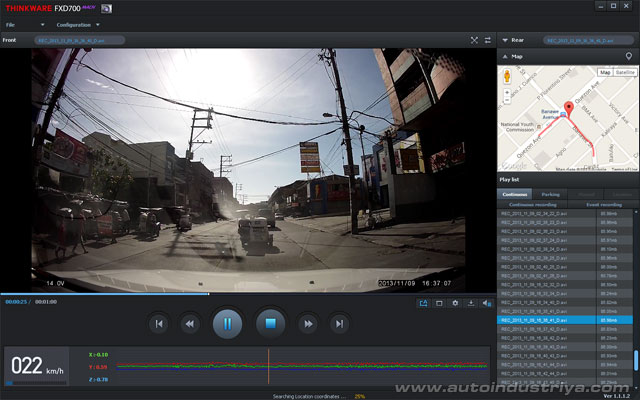640x400 pixels.
Task: Toggle the volume speaker icon
Action: click(x=487, y=303)
